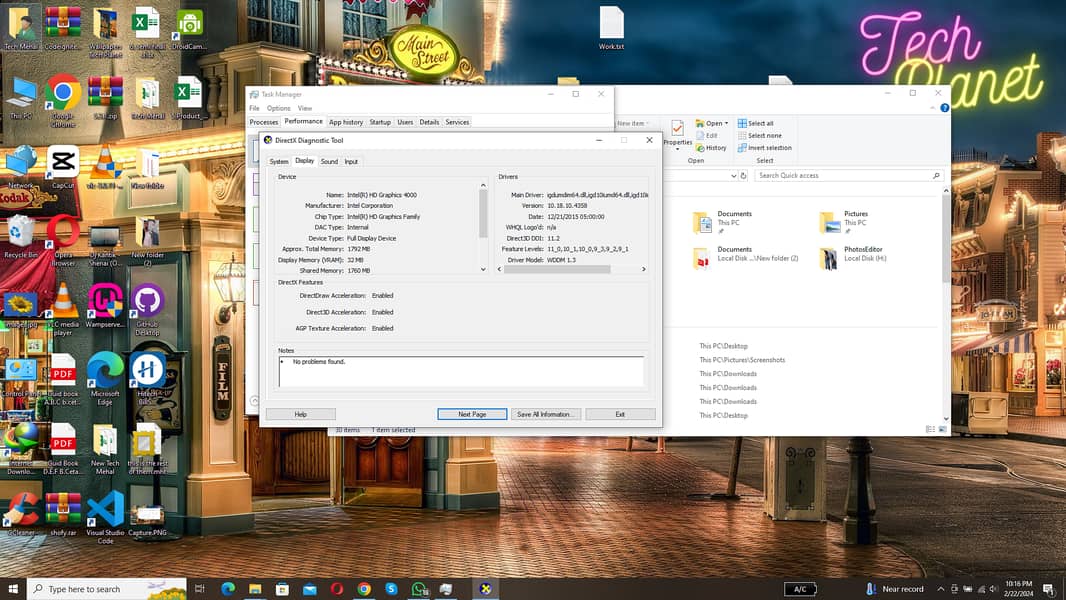Open the App history tab in Task Manager
This screenshot has height=600, width=1066.
click(346, 122)
